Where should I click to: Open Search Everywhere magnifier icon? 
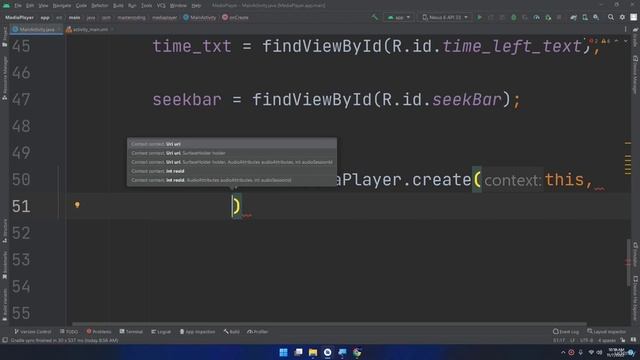point(611,18)
